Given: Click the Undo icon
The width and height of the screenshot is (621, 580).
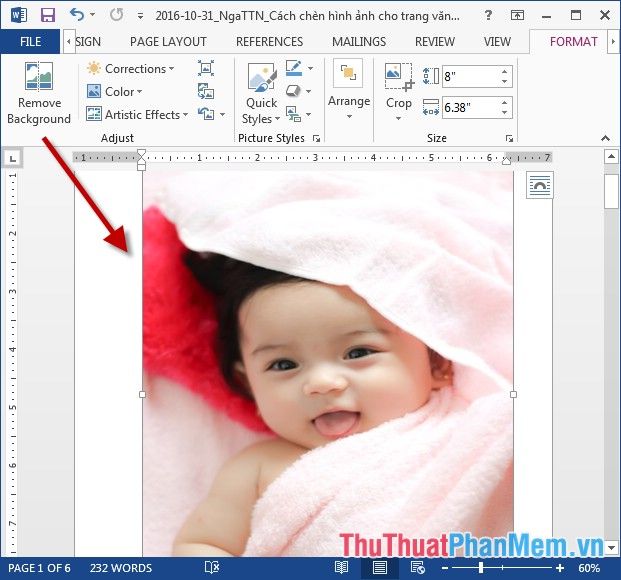Looking at the screenshot, I should pyautogui.click(x=76, y=15).
